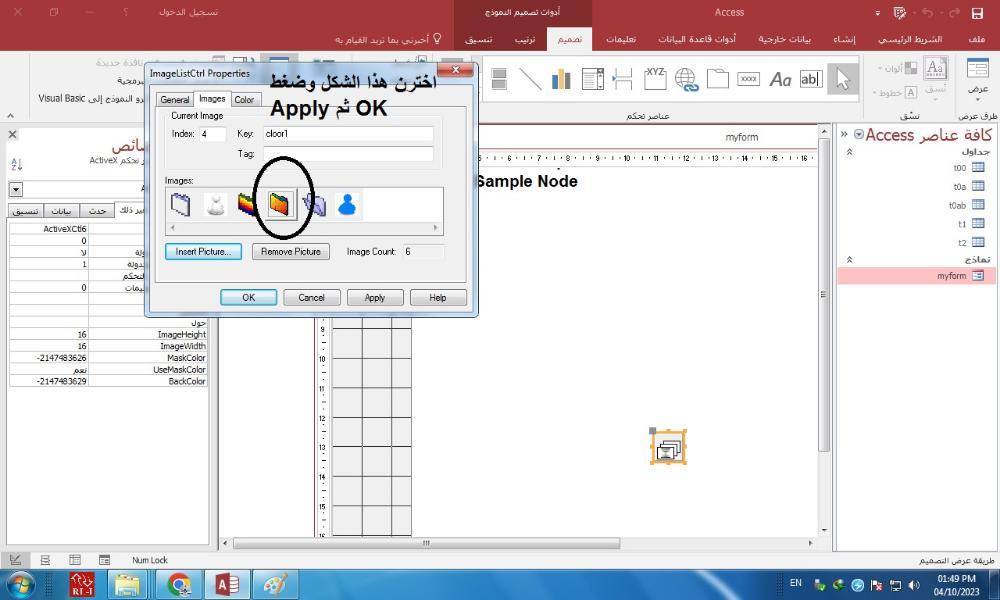Select the option group (XYZ) control
Viewport: 1000px width, 600px height.
(655, 78)
